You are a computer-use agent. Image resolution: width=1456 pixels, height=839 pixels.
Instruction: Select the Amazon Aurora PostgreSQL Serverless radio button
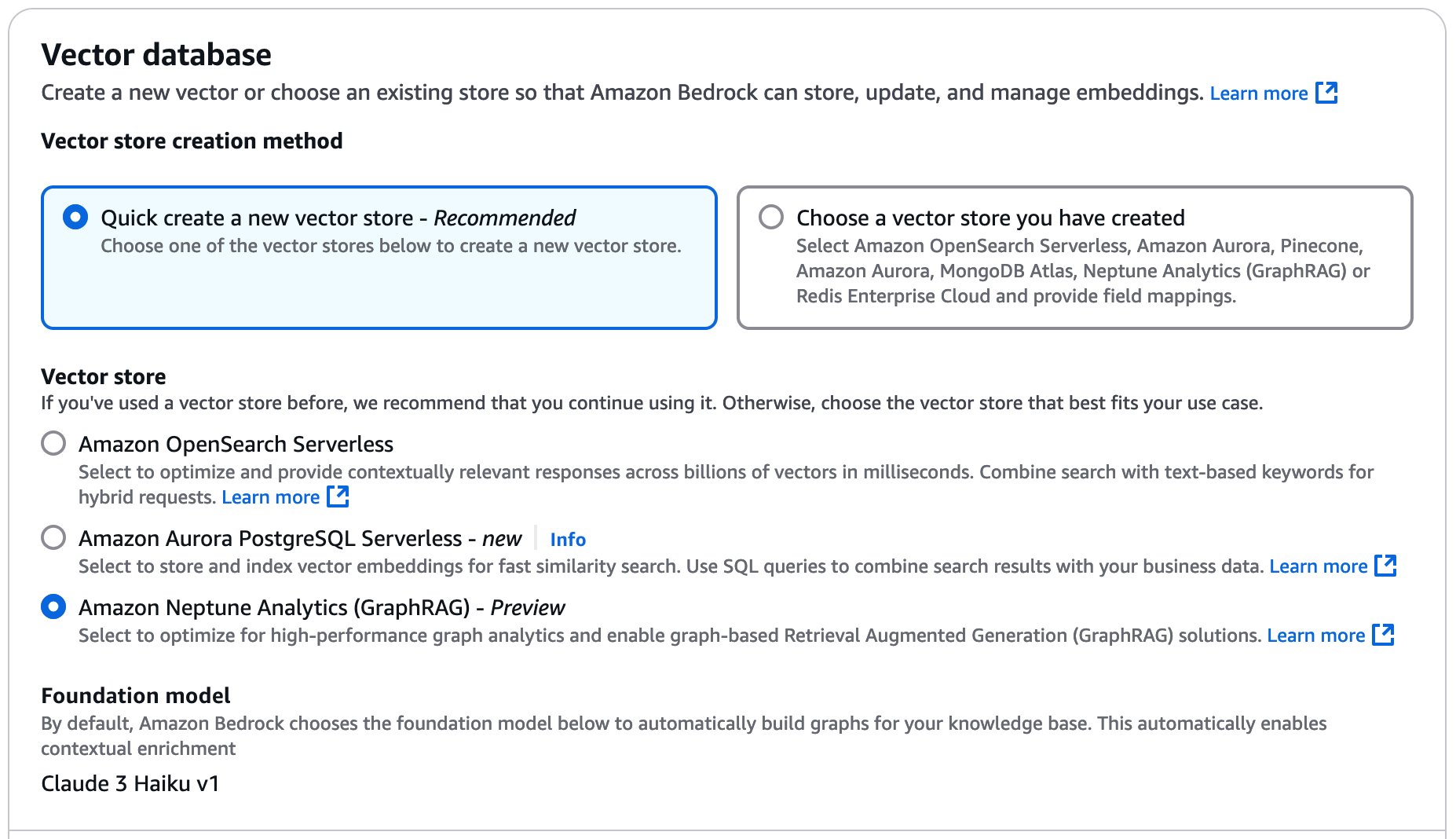pos(53,538)
